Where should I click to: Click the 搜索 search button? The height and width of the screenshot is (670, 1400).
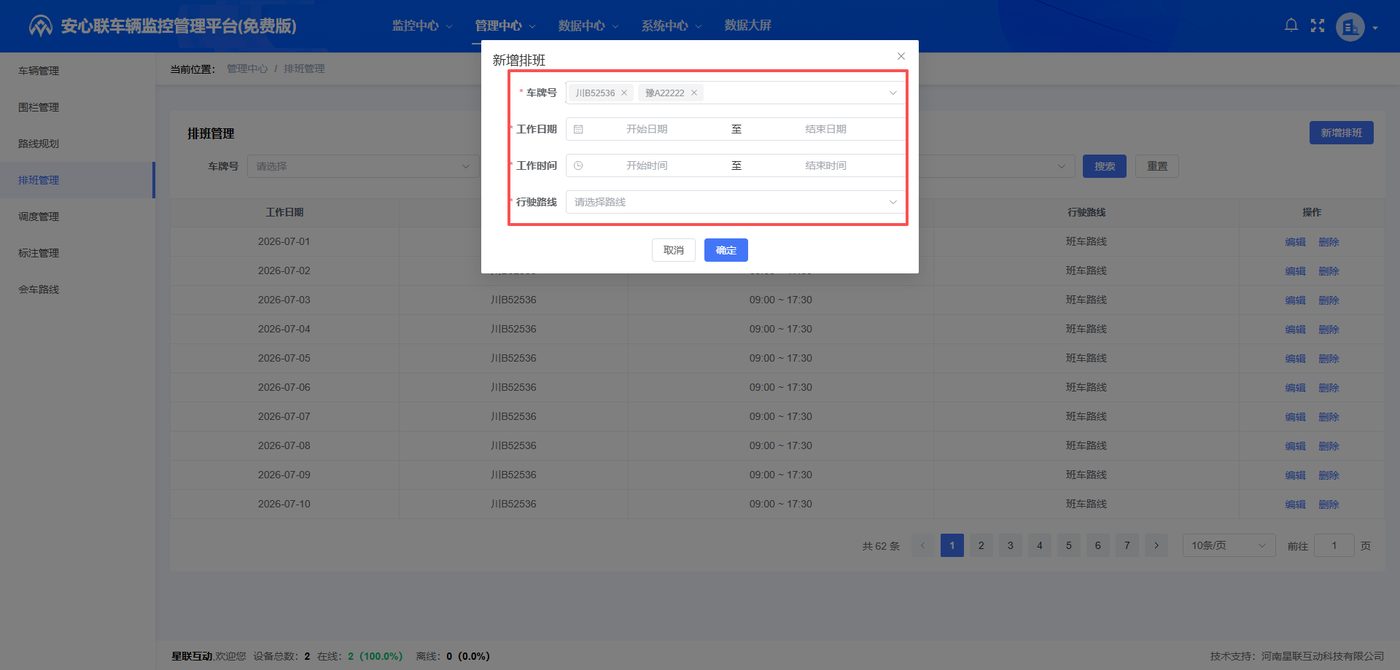tap(1105, 166)
